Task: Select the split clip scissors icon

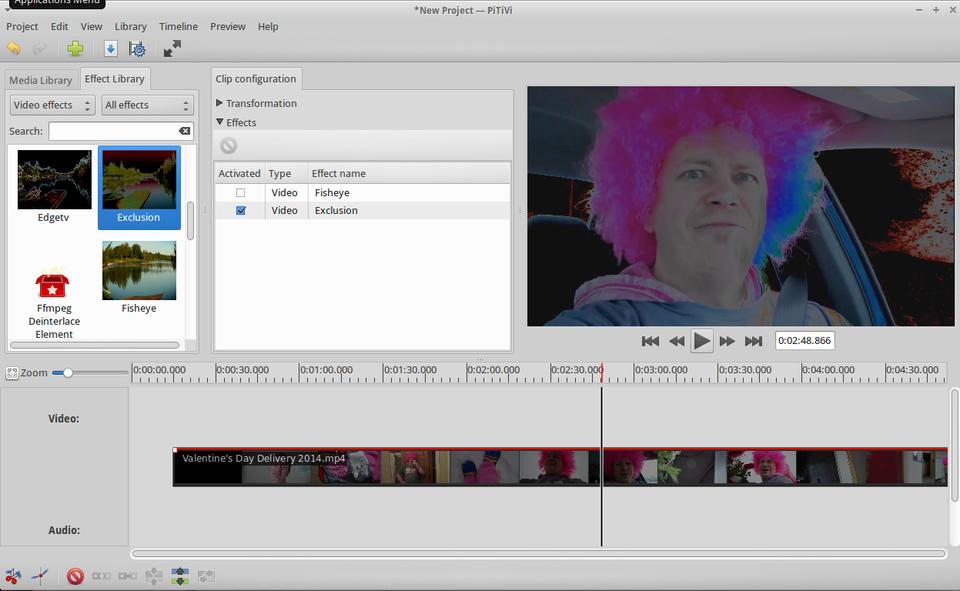Action: 13,576
